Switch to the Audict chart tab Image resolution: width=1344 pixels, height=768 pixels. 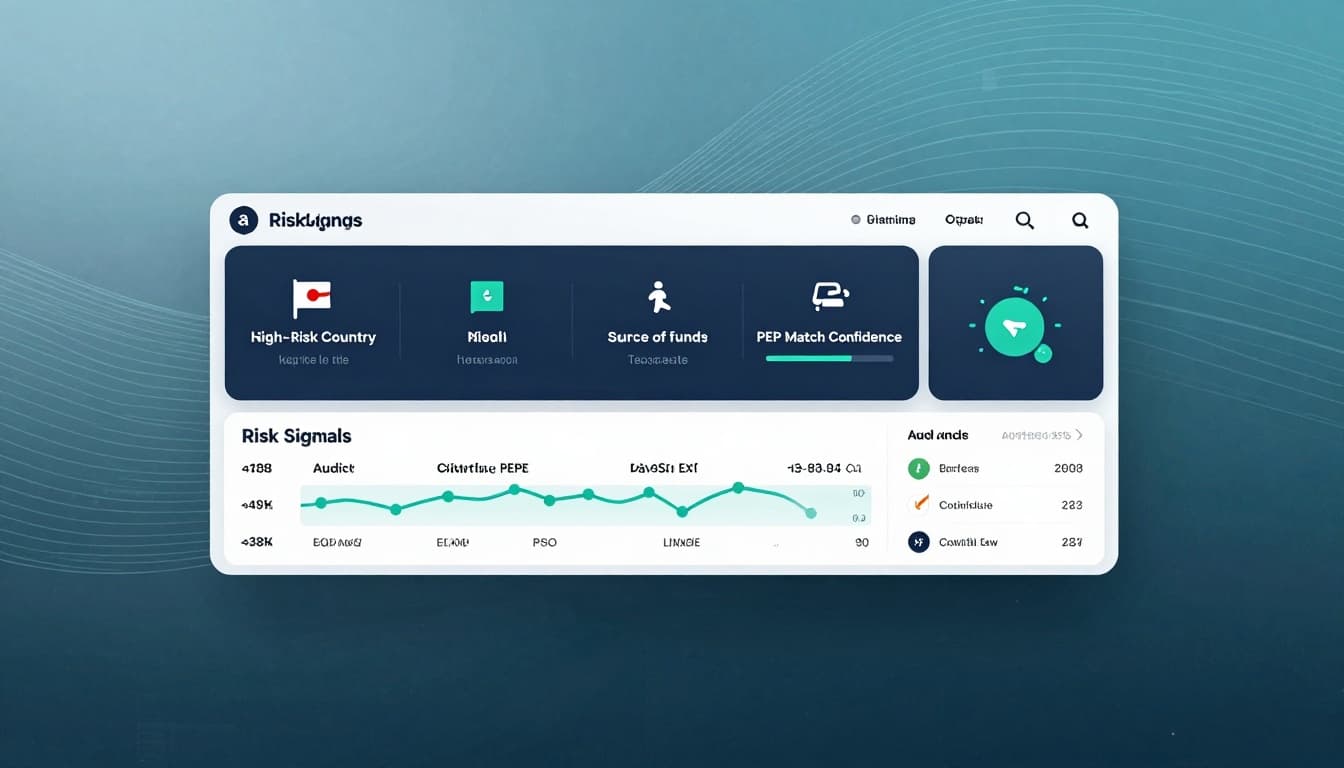click(x=333, y=468)
